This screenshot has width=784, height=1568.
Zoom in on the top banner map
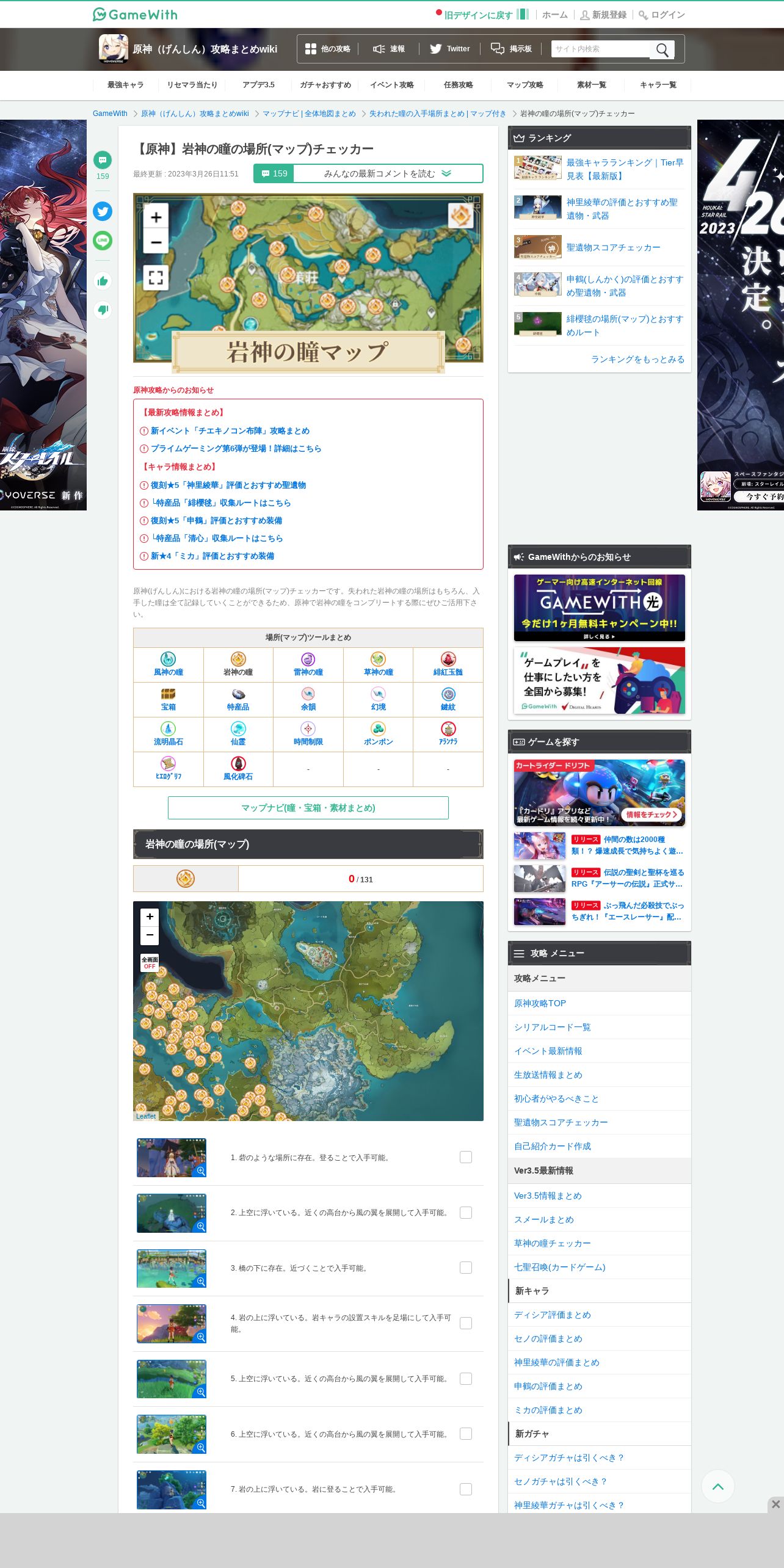pyautogui.click(x=156, y=217)
